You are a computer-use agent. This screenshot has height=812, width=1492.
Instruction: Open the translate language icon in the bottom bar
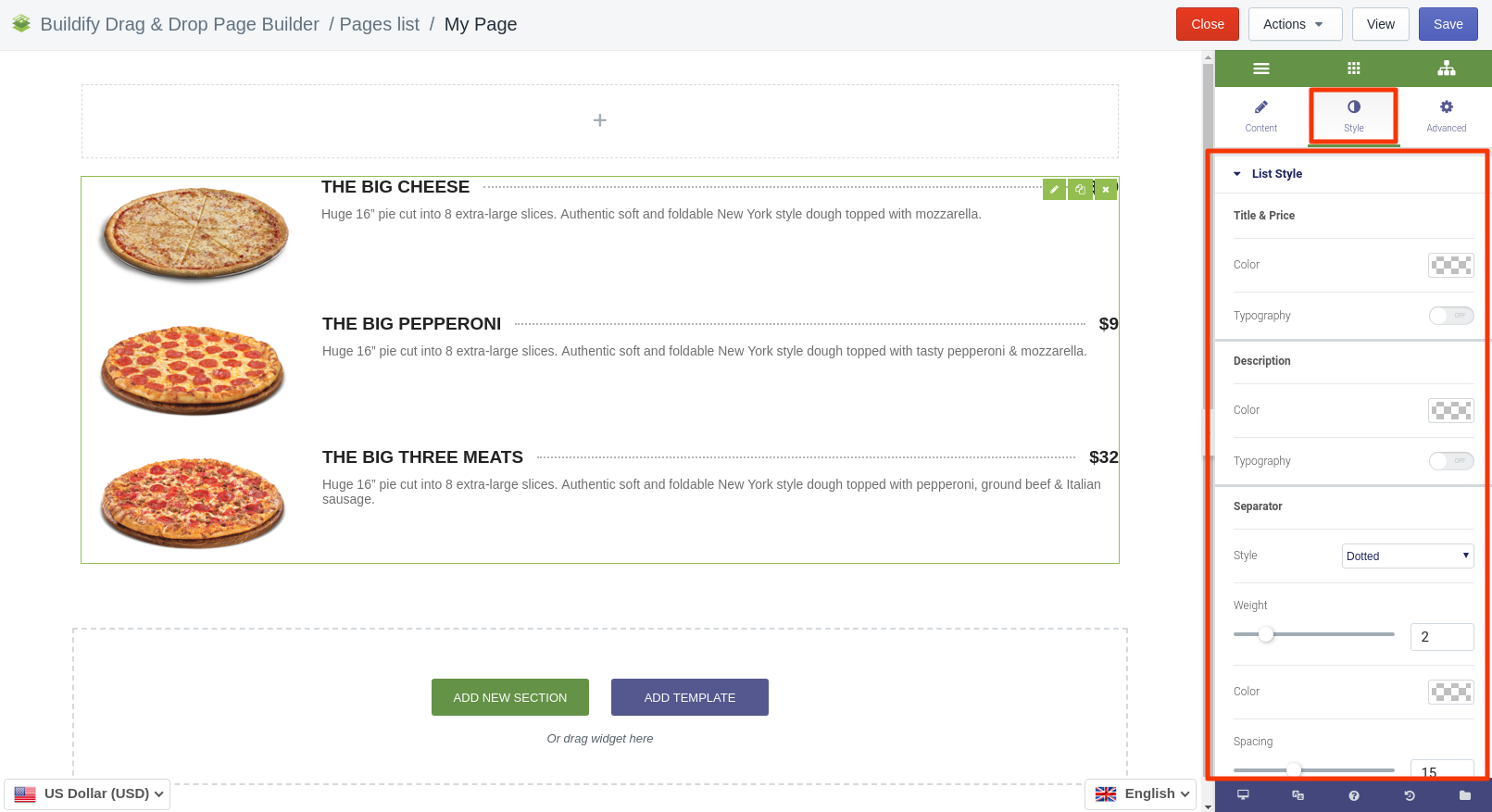point(1298,795)
